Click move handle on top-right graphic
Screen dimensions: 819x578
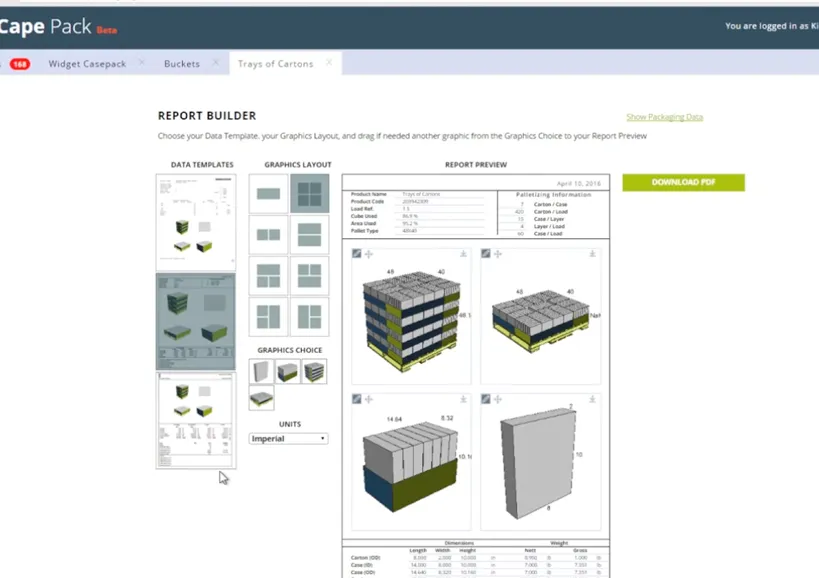(x=498, y=254)
